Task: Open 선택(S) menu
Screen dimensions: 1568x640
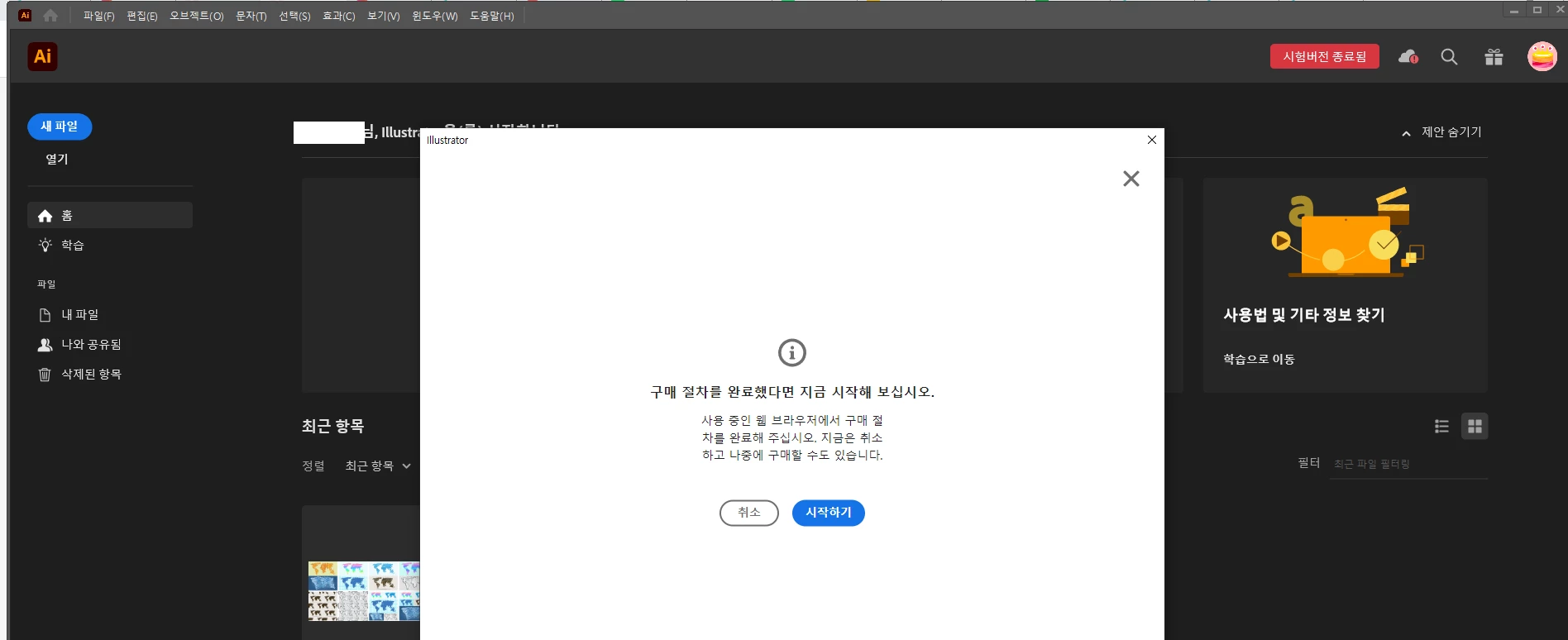Action: 294,16
